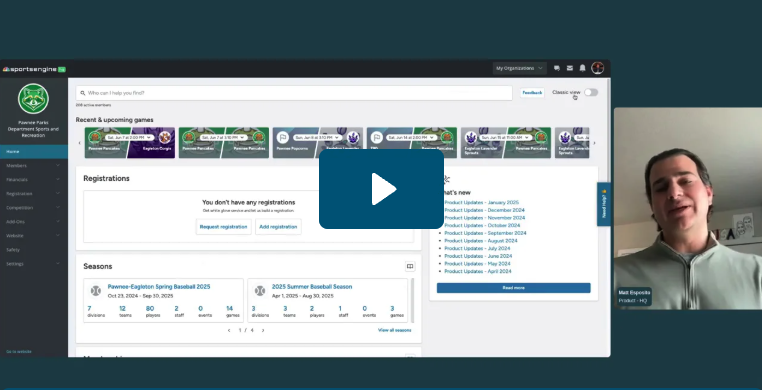Click the Eagleton Corgis team logo on first game card
The width and height of the screenshot is (762, 390).
coord(165,137)
